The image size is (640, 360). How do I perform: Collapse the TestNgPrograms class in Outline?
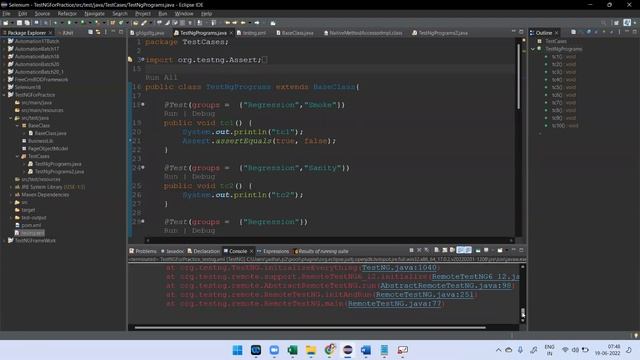(x=533, y=49)
